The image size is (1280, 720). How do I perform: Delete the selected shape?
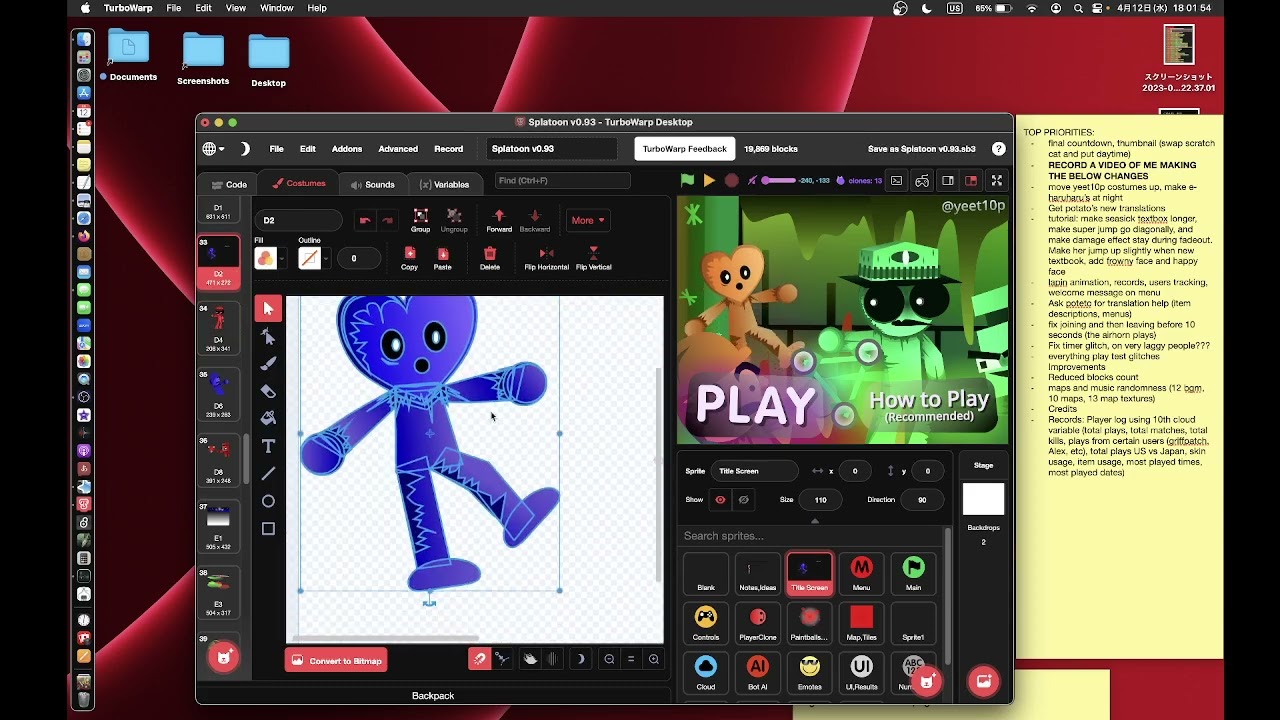[489, 259]
